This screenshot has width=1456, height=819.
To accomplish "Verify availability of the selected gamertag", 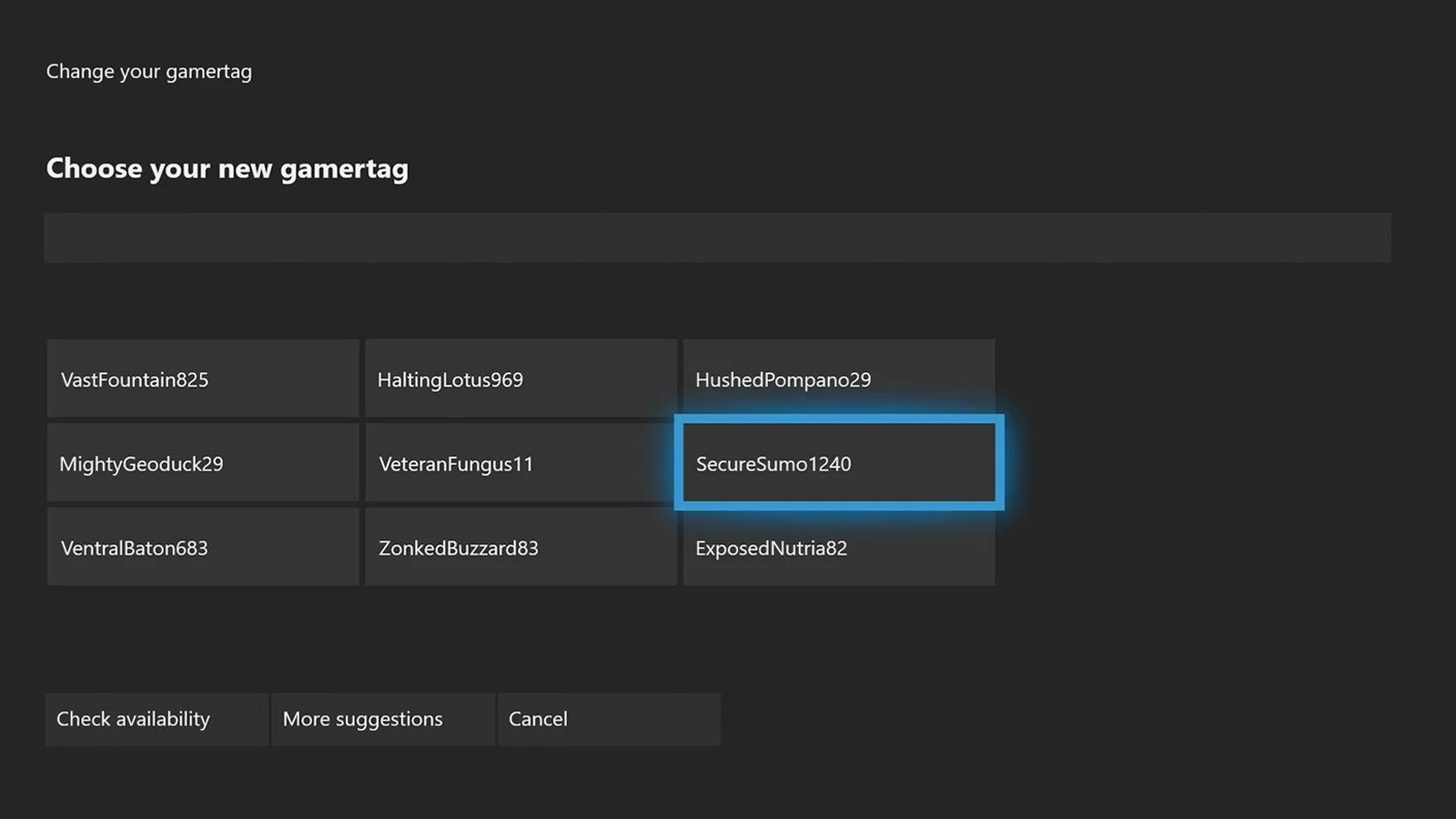I will pos(156,719).
